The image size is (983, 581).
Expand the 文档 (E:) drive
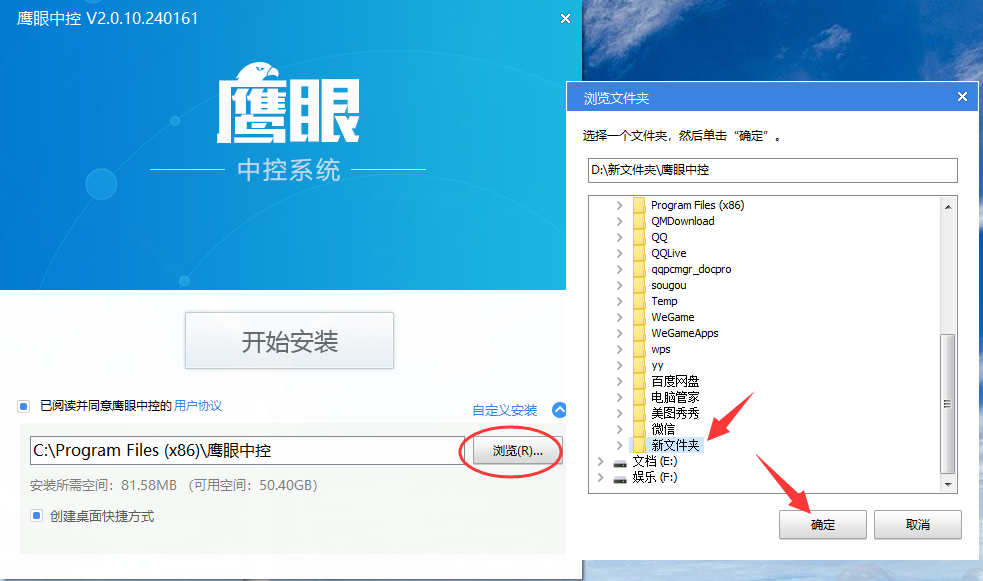pos(601,461)
